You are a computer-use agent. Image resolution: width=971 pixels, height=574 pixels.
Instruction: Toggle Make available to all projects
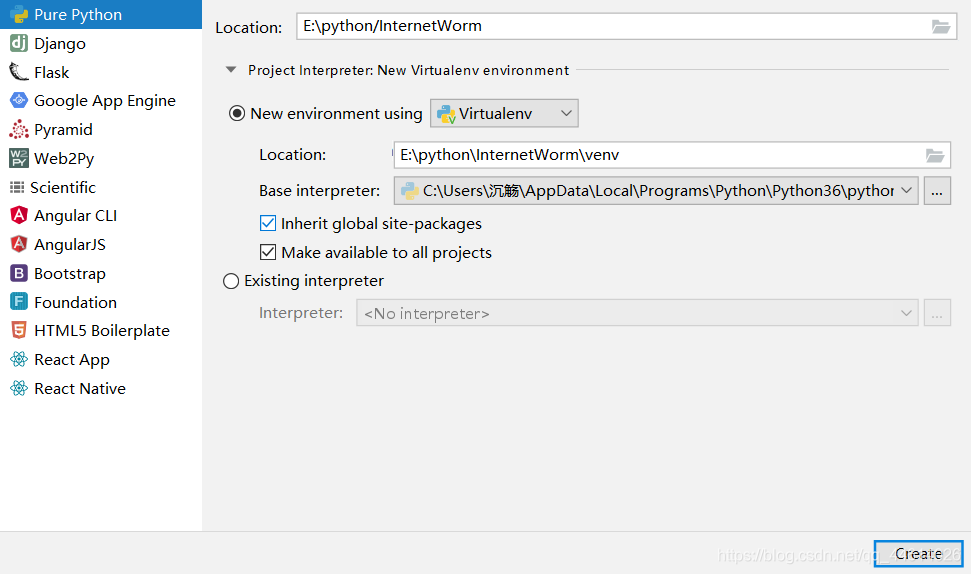click(268, 252)
